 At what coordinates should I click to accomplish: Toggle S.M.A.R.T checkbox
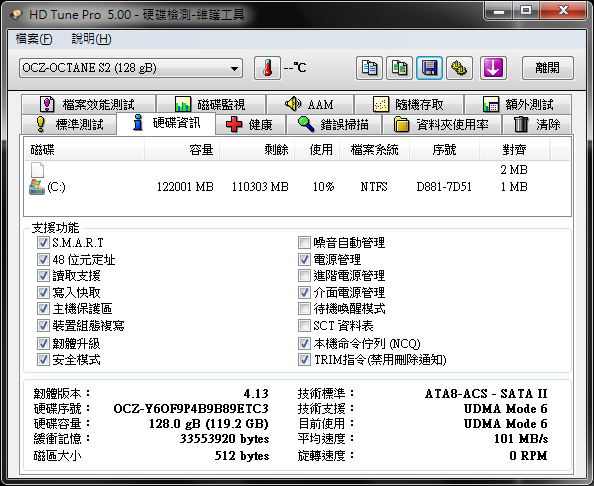point(43,242)
